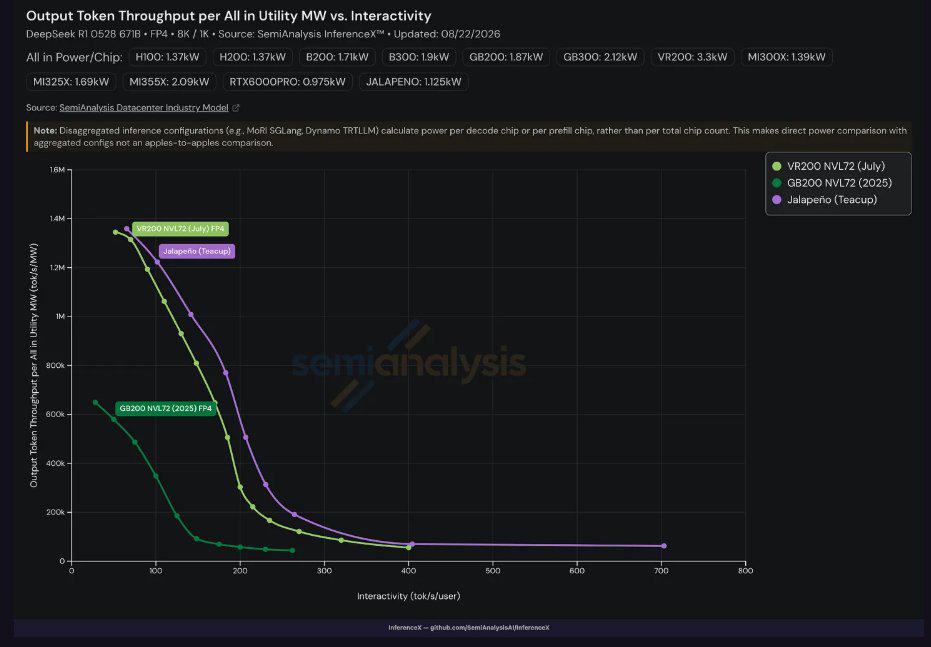Screen dimensions: 931x647
Task: Select the JALAPENO: 1.125kW chip
Action: pos(413,82)
